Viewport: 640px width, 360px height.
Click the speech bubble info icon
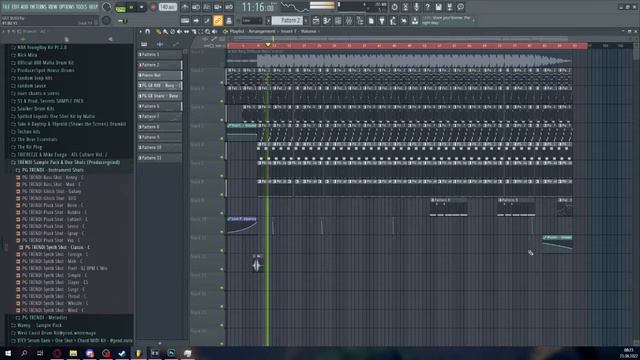[460, 7]
